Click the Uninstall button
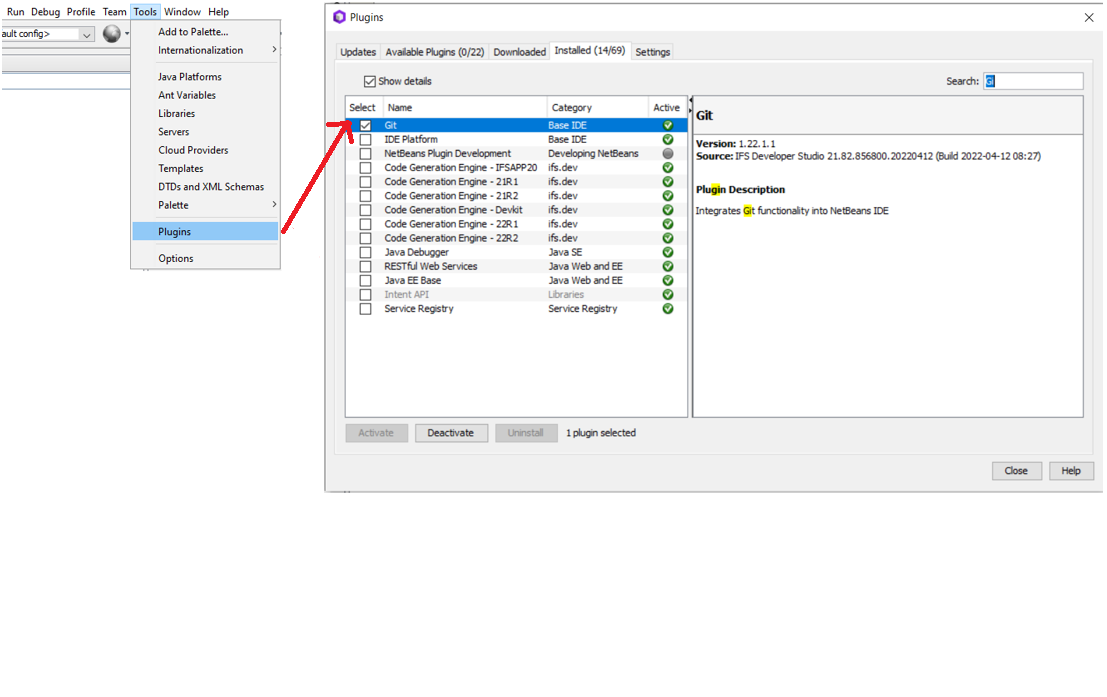1107x697 pixels. 526,433
